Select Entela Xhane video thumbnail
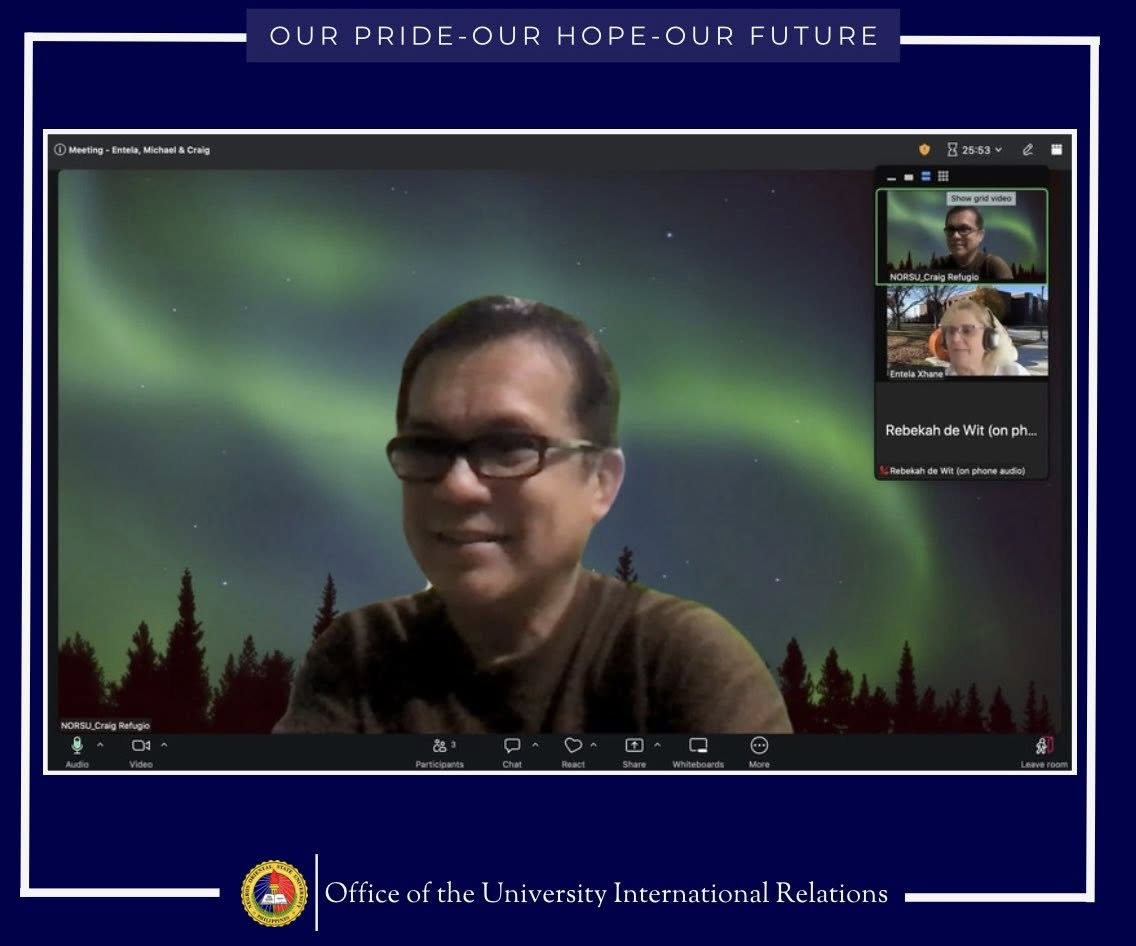The width and height of the screenshot is (1136, 946). (962, 332)
